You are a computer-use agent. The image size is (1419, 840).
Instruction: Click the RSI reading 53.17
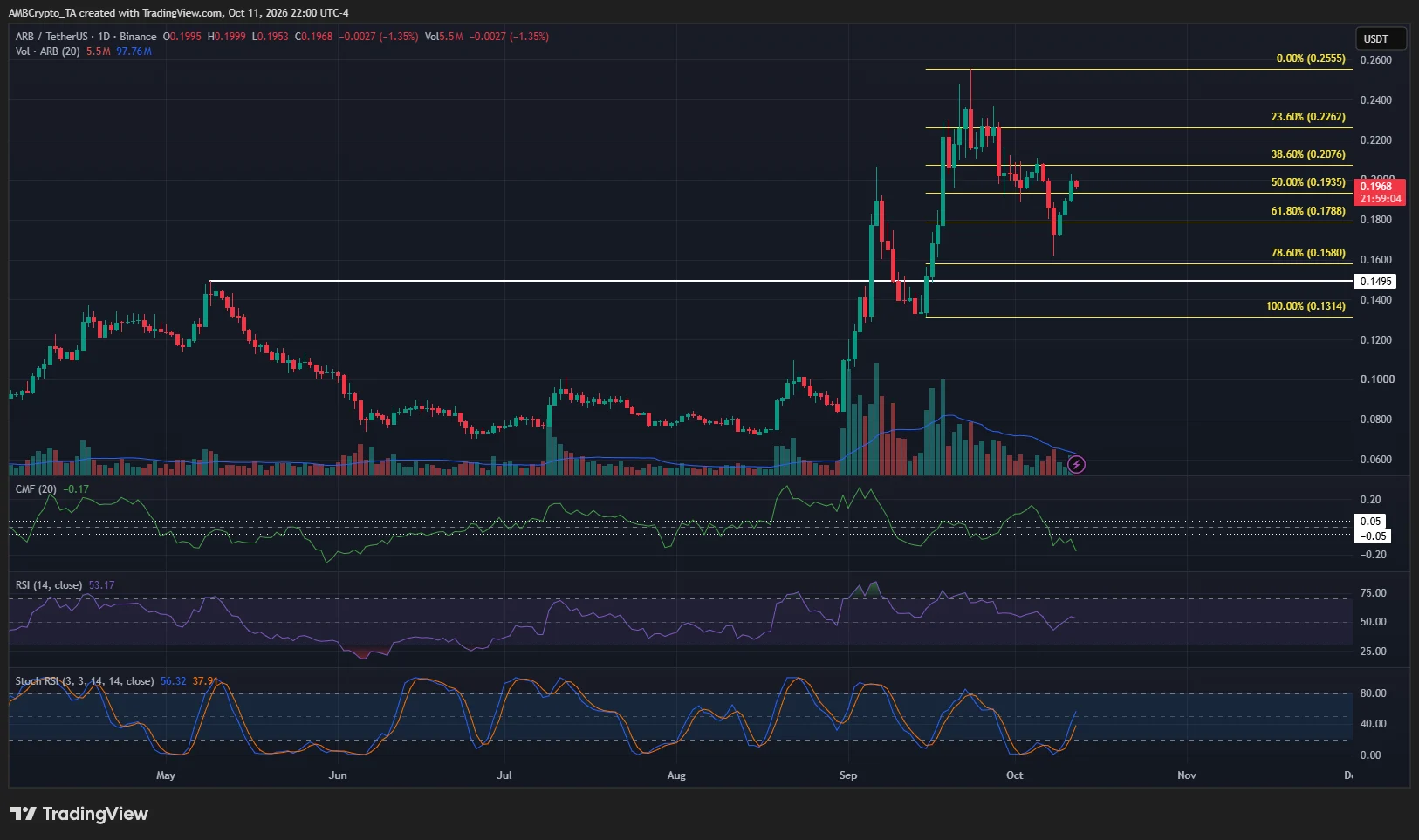pyautogui.click(x=101, y=585)
